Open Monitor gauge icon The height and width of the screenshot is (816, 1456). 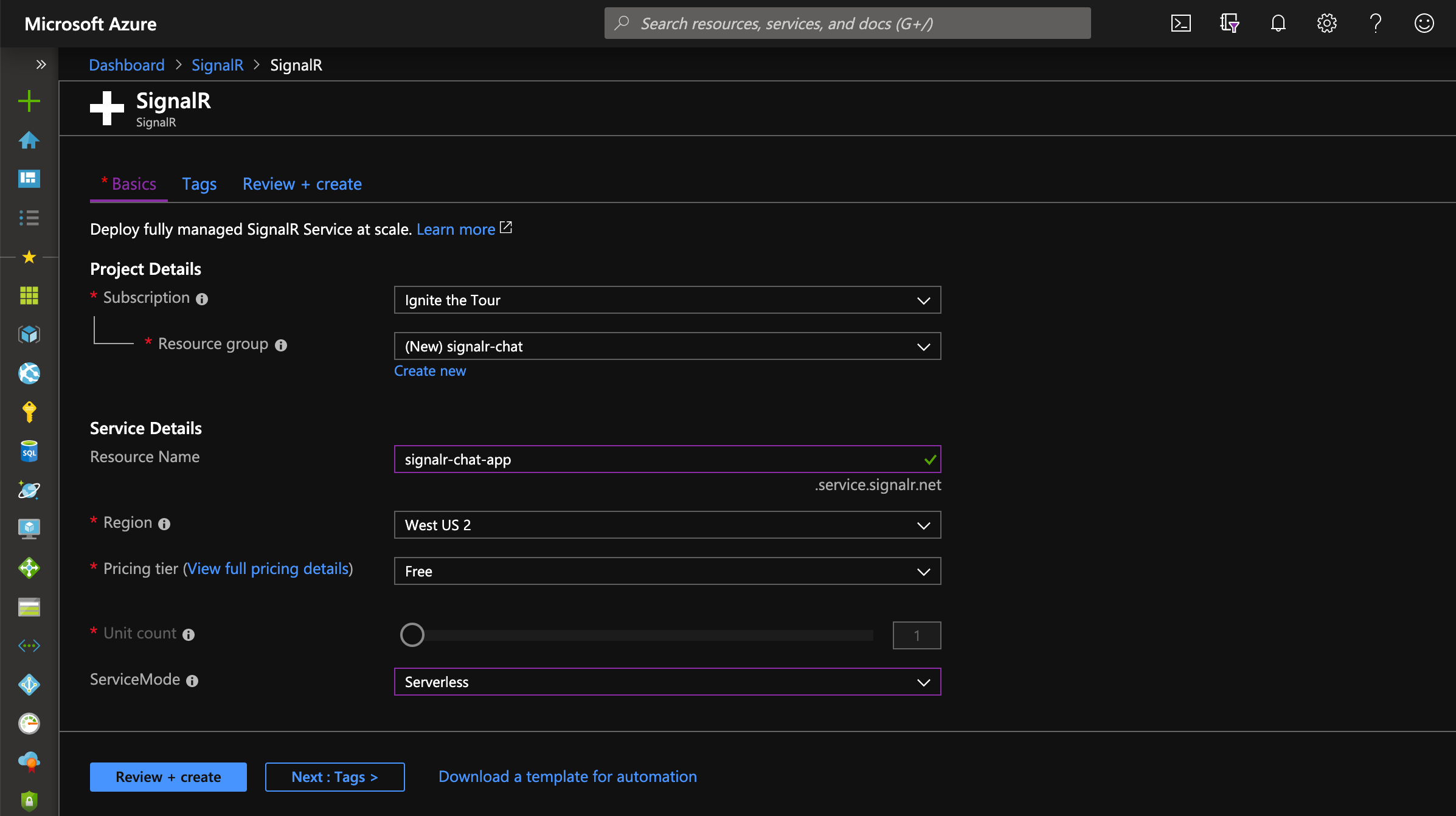29,724
